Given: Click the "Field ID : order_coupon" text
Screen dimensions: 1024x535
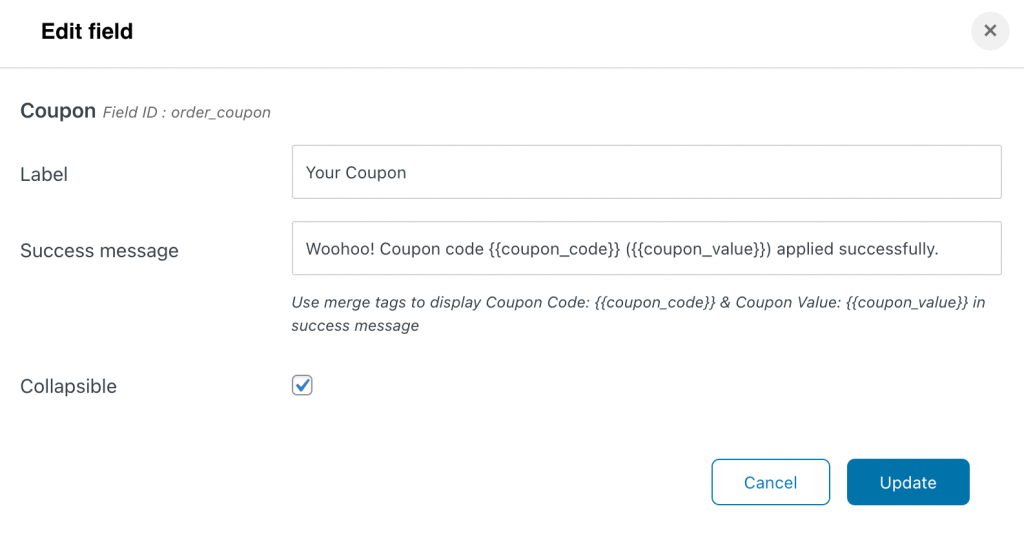Looking at the screenshot, I should (187, 112).
